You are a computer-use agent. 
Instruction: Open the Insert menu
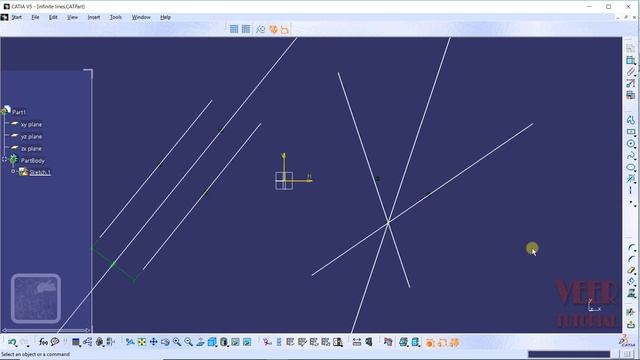click(94, 17)
